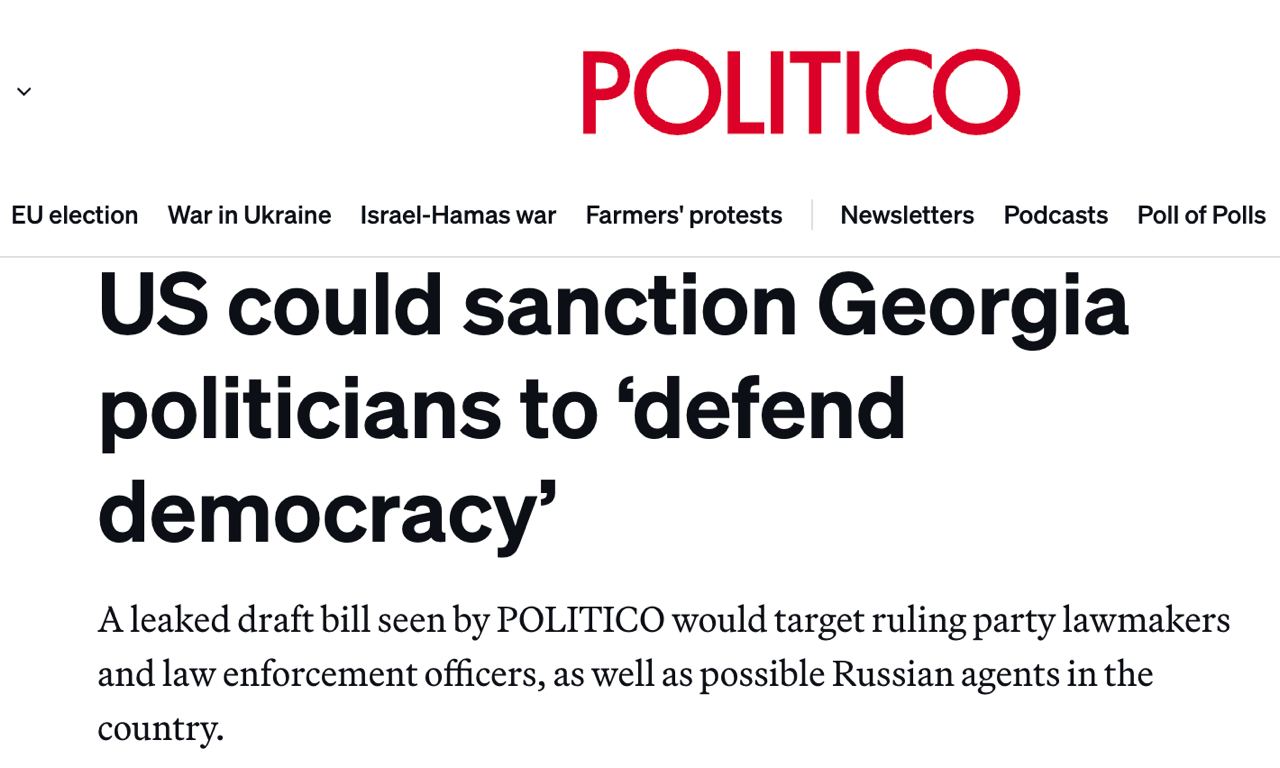The image size is (1280, 768).
Task: Go to War in Ukraine coverage
Action: 249,215
